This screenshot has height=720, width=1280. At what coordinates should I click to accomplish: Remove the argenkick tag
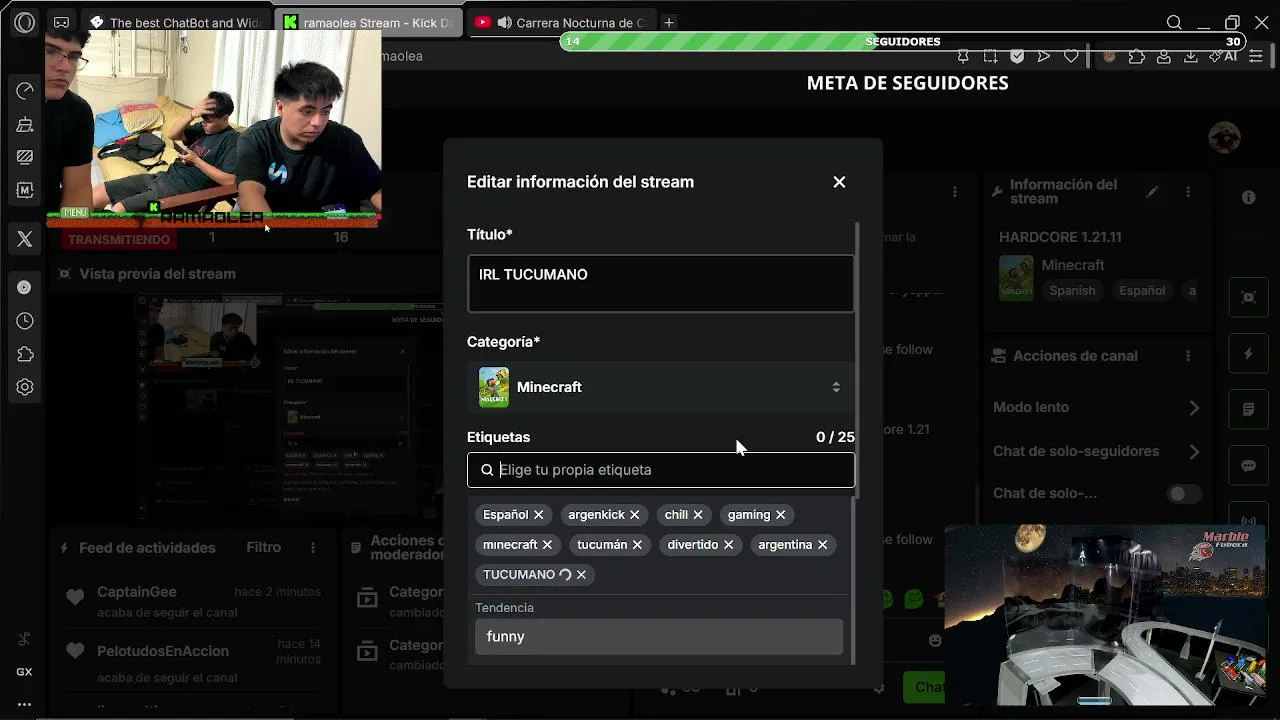(634, 515)
